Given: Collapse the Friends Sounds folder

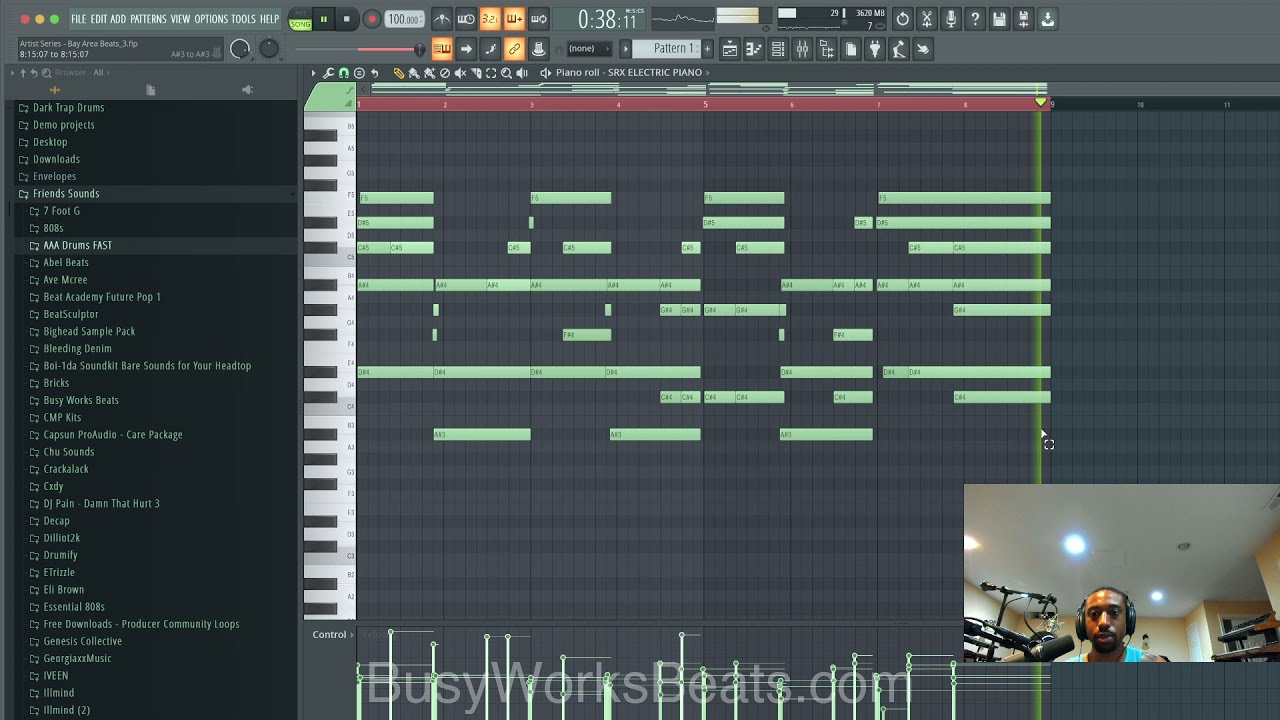Looking at the screenshot, I should click(x=65, y=193).
